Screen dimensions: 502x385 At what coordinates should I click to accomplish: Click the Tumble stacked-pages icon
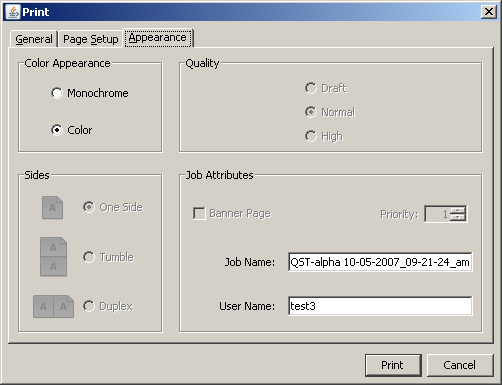click(53, 257)
